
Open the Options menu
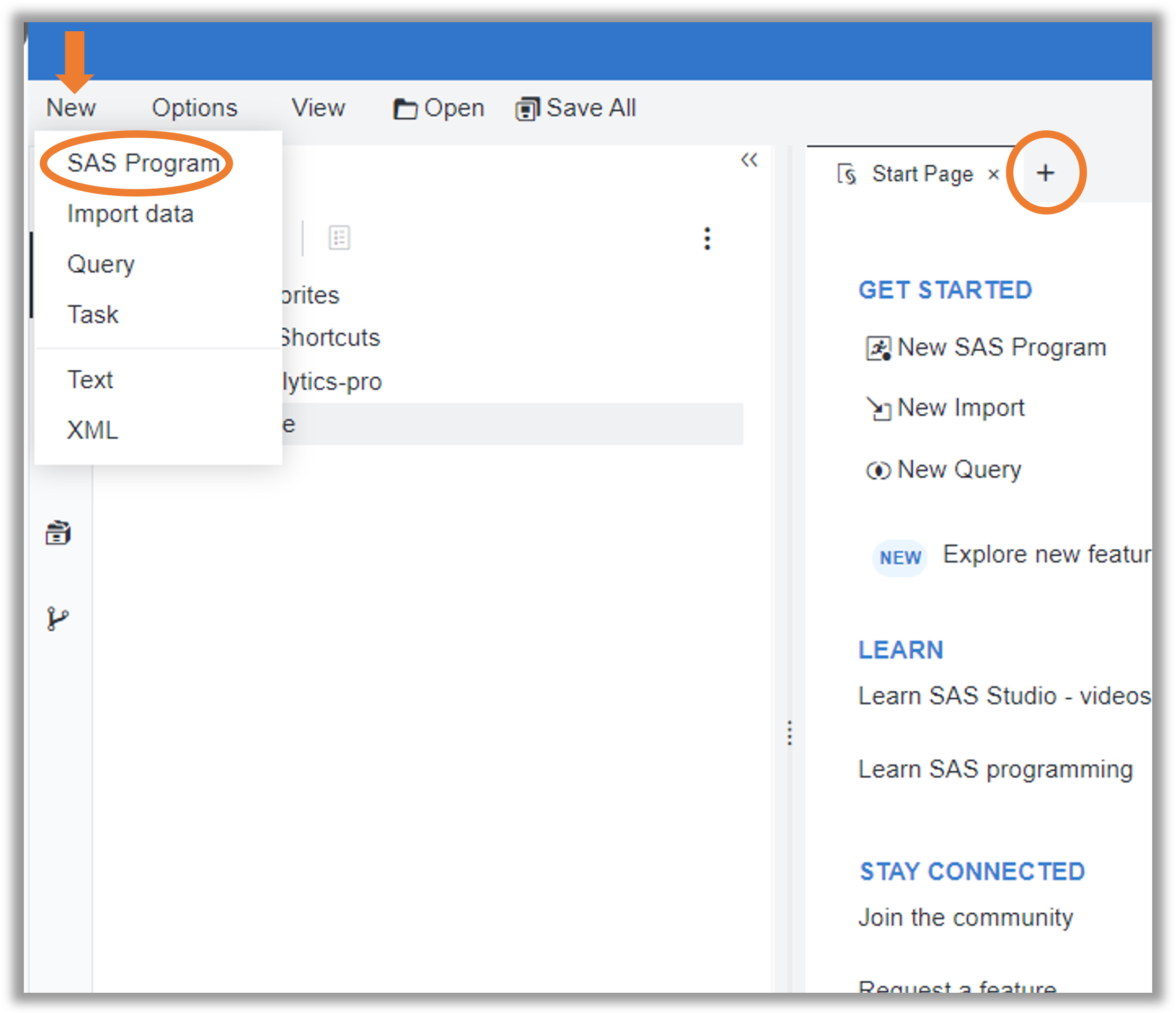(195, 108)
